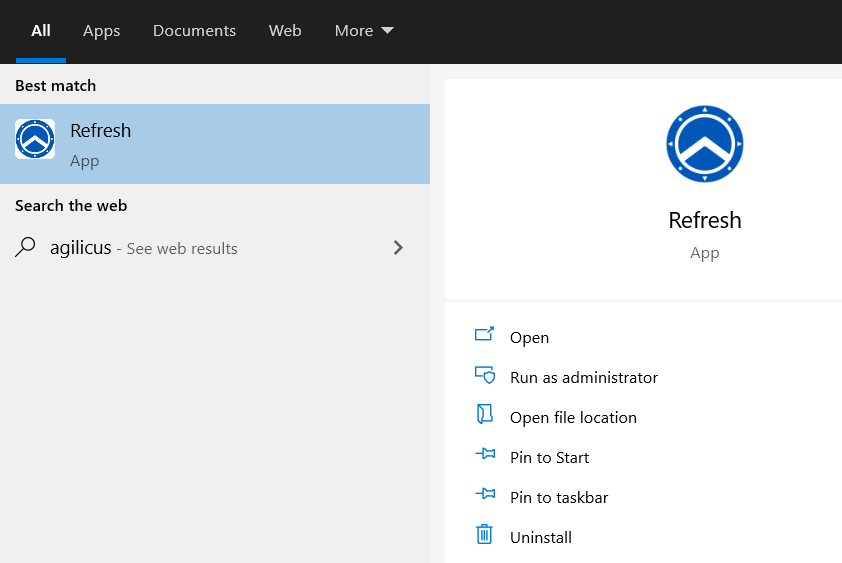Viewport: 842px width, 563px height.
Task: Switch to the Apps tab
Action: [101, 31]
